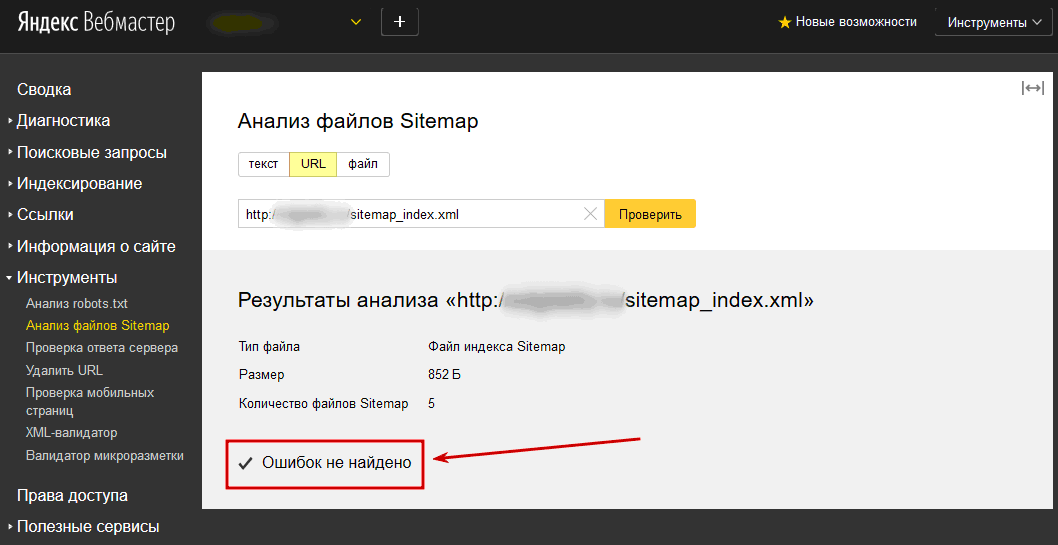Click the Проверить button

pyautogui.click(x=650, y=214)
